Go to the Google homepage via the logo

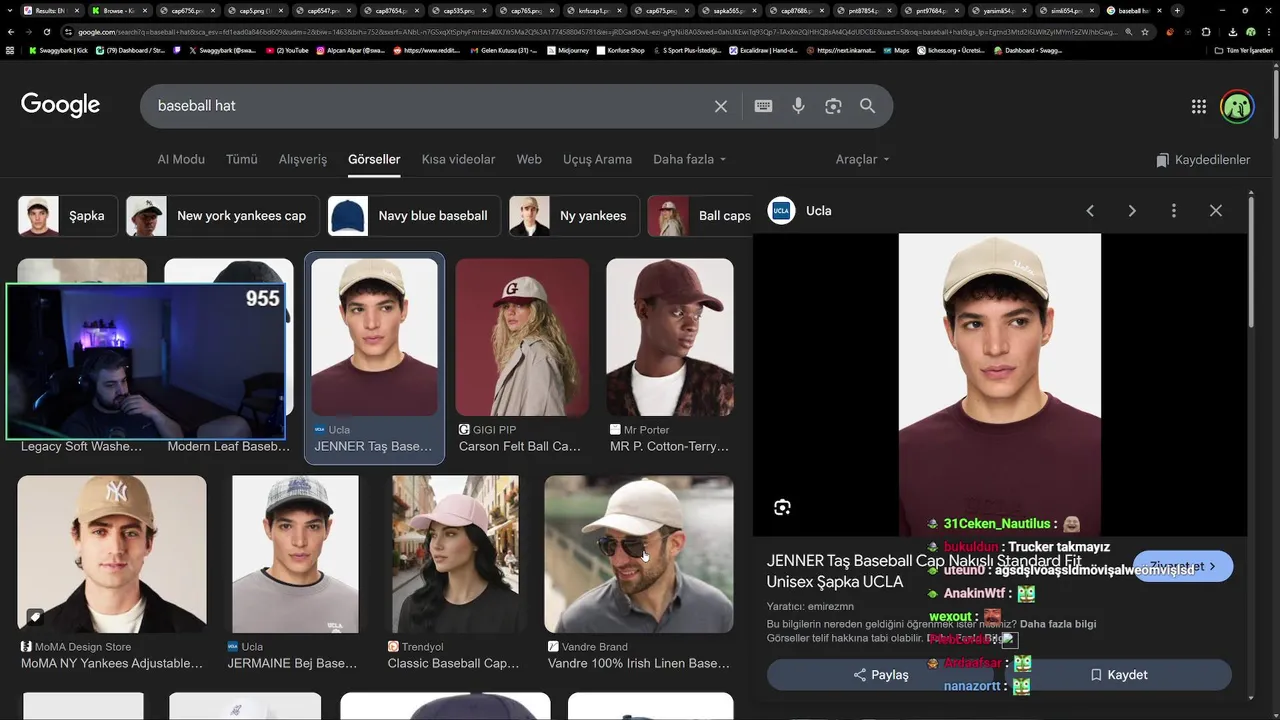tap(60, 105)
